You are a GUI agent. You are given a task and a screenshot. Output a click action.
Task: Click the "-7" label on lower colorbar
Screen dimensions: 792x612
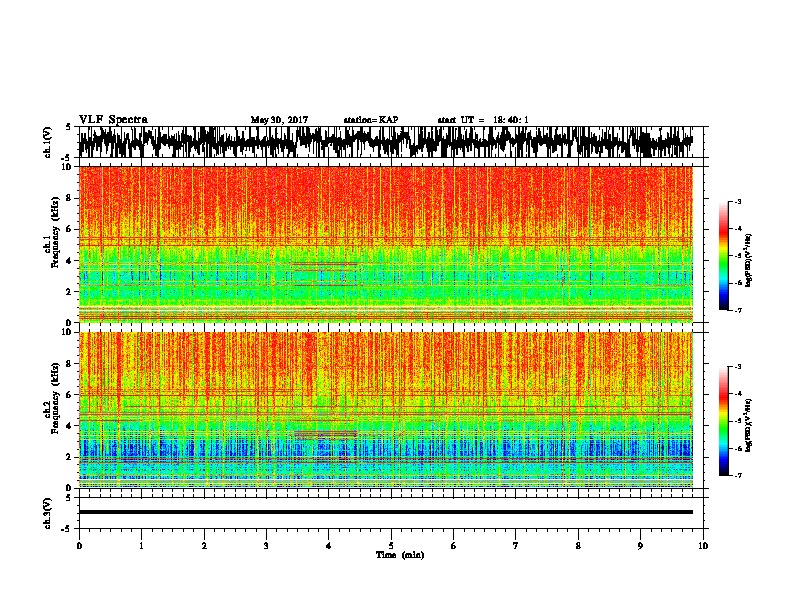click(x=738, y=476)
